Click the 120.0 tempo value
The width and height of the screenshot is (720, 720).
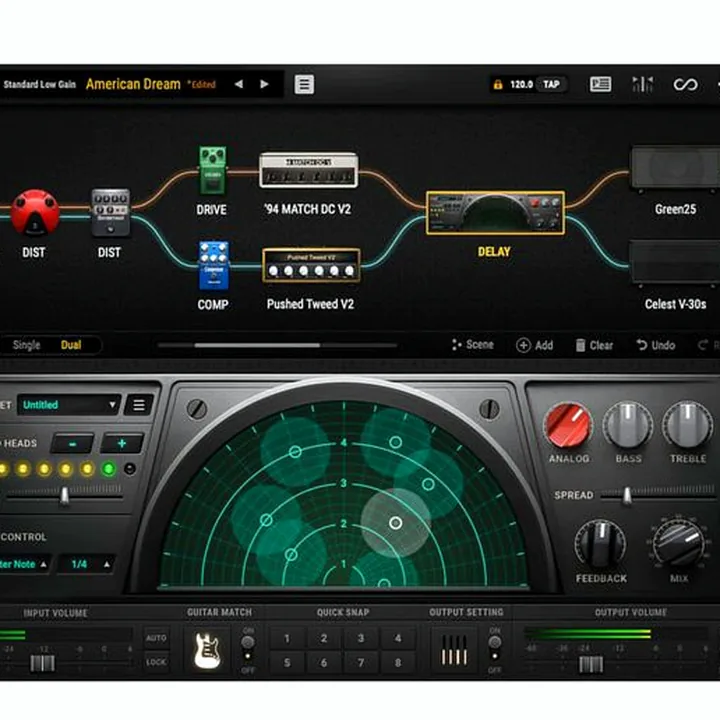(521, 84)
